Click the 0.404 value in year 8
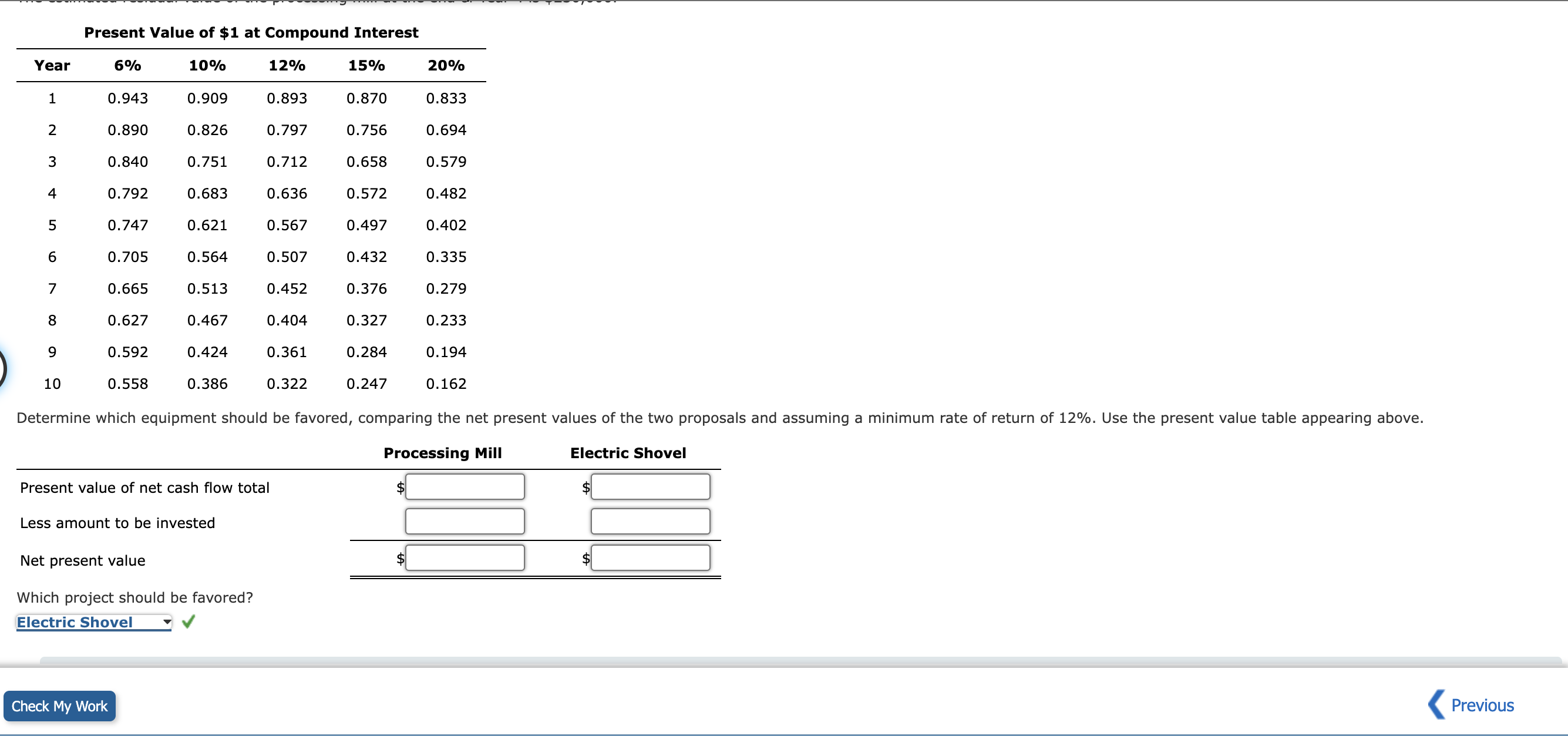This screenshot has height=736, width=1568. 287,320
